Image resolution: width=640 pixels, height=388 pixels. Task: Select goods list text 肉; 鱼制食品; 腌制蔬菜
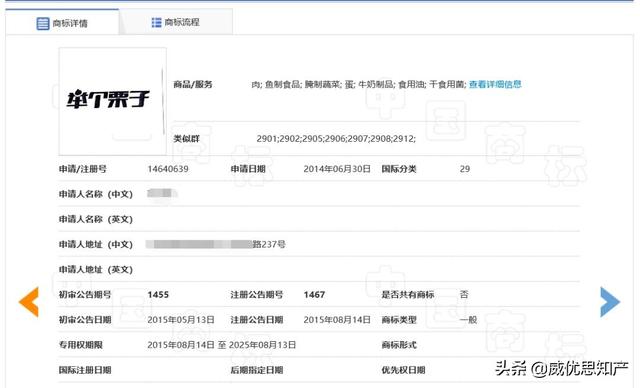pos(296,84)
